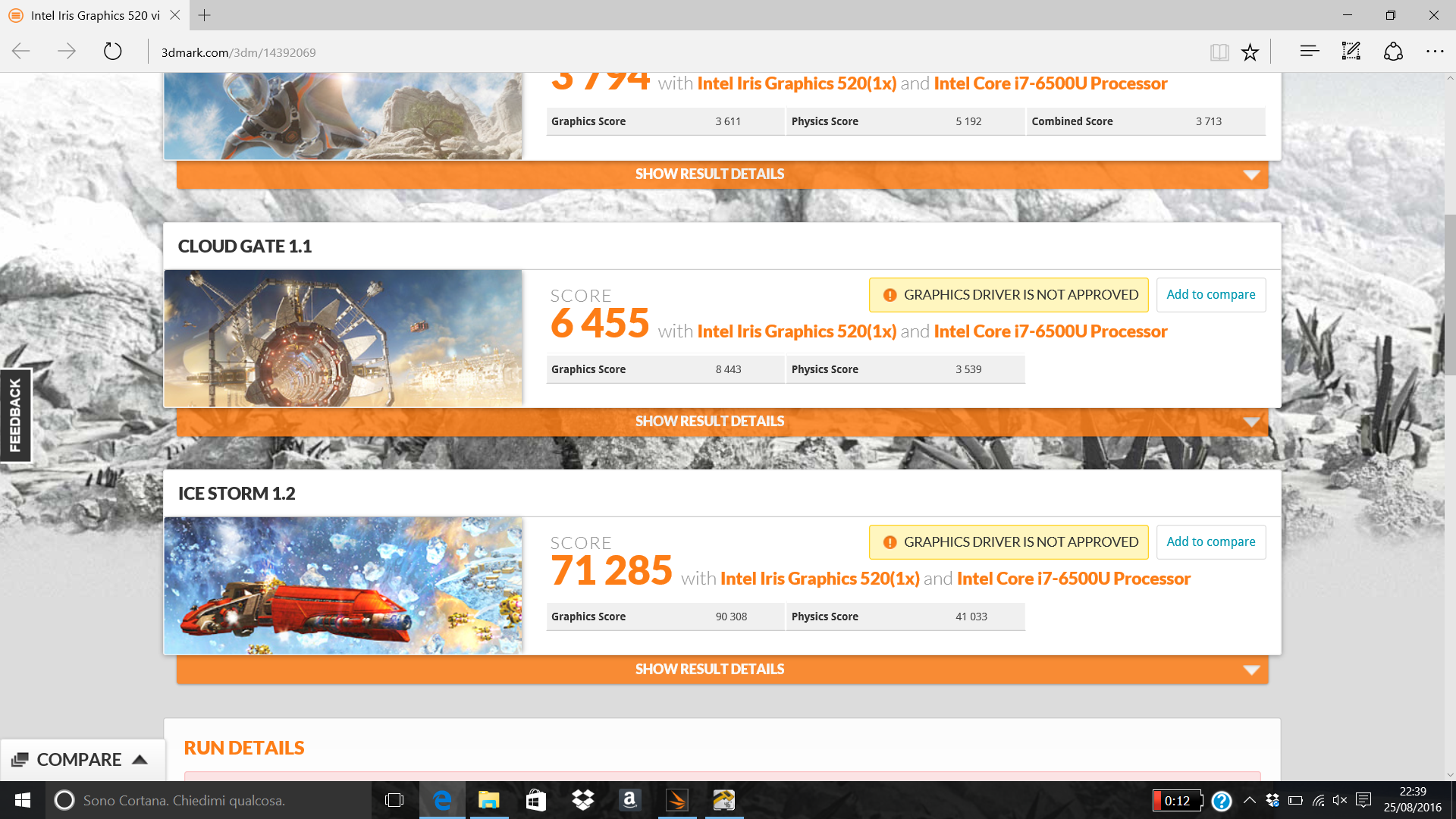This screenshot has height=819, width=1456.
Task: Open the Feedback side tab
Action: coord(15,416)
